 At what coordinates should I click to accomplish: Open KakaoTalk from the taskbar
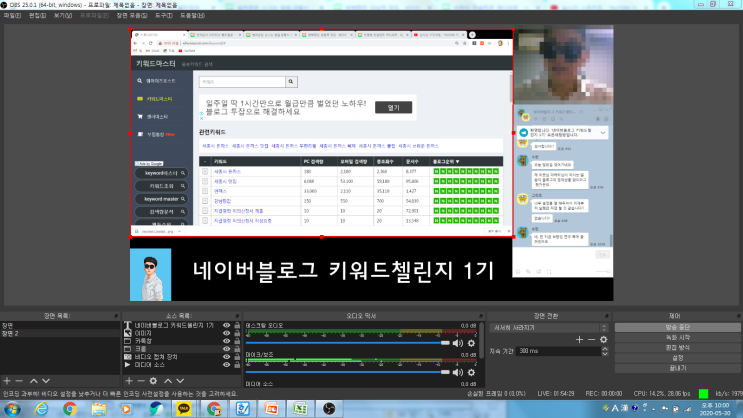click(x=184, y=409)
